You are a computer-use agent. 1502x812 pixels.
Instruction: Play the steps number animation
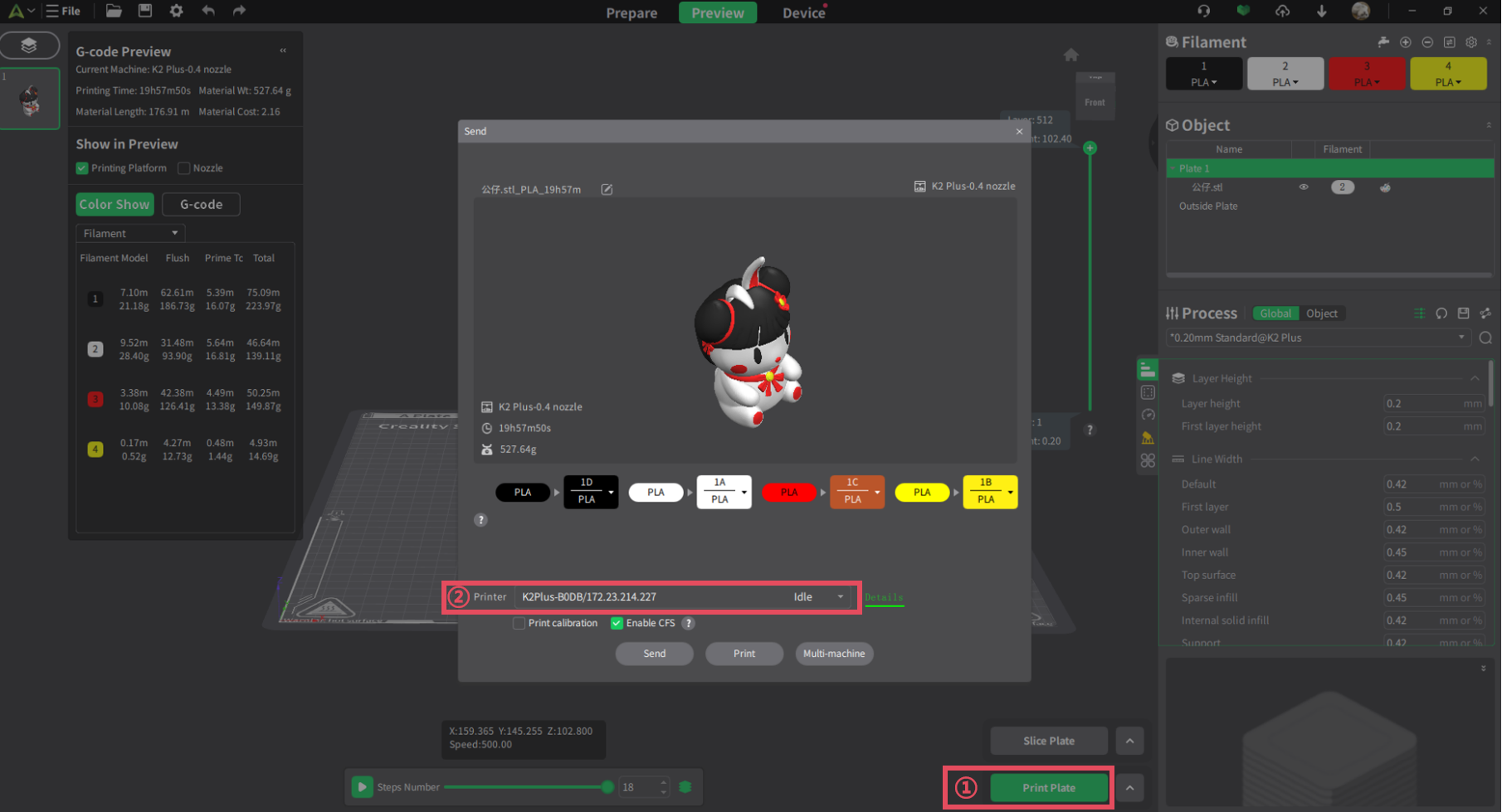[362, 787]
